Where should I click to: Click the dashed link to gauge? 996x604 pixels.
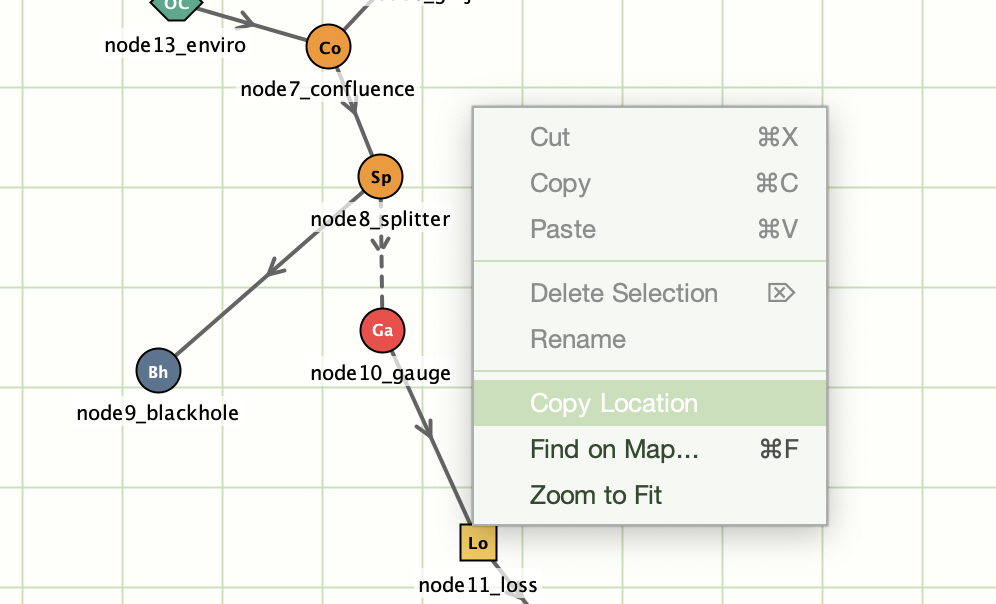click(x=381, y=267)
